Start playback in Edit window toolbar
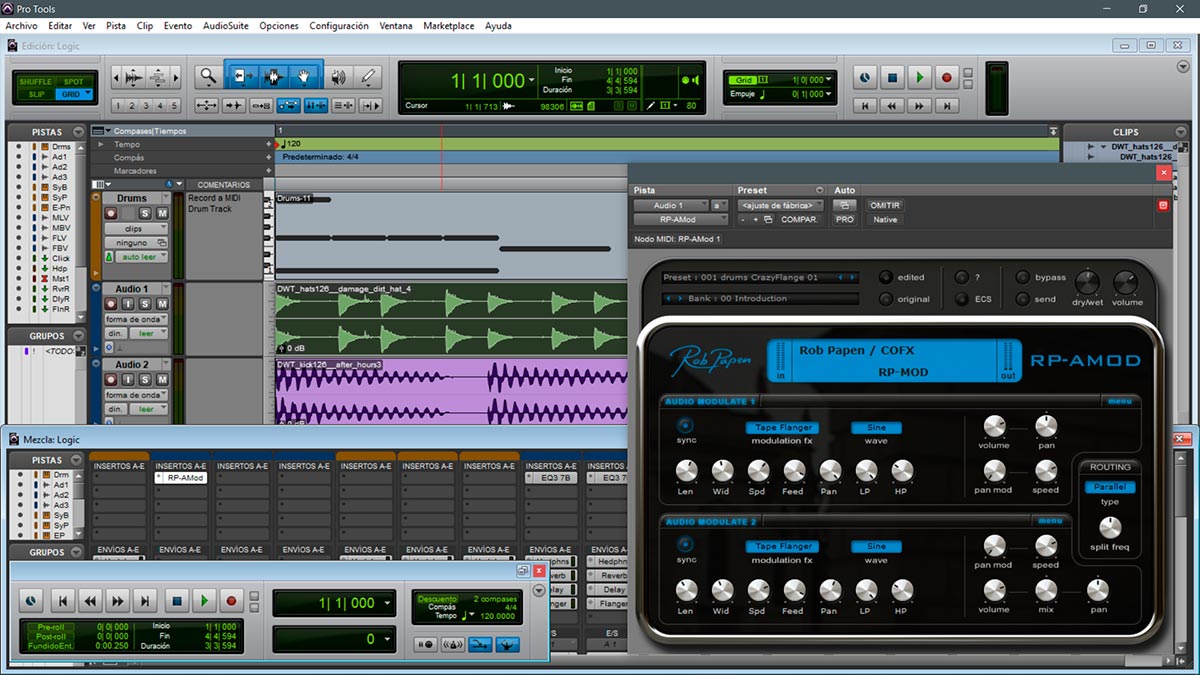This screenshot has width=1200, height=675. tap(919, 77)
